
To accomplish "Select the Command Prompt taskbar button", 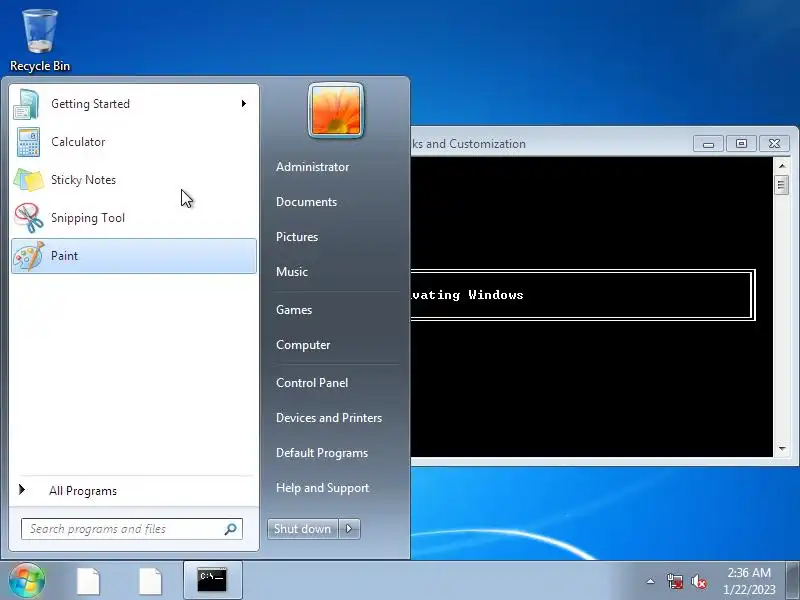I will click(x=212, y=580).
